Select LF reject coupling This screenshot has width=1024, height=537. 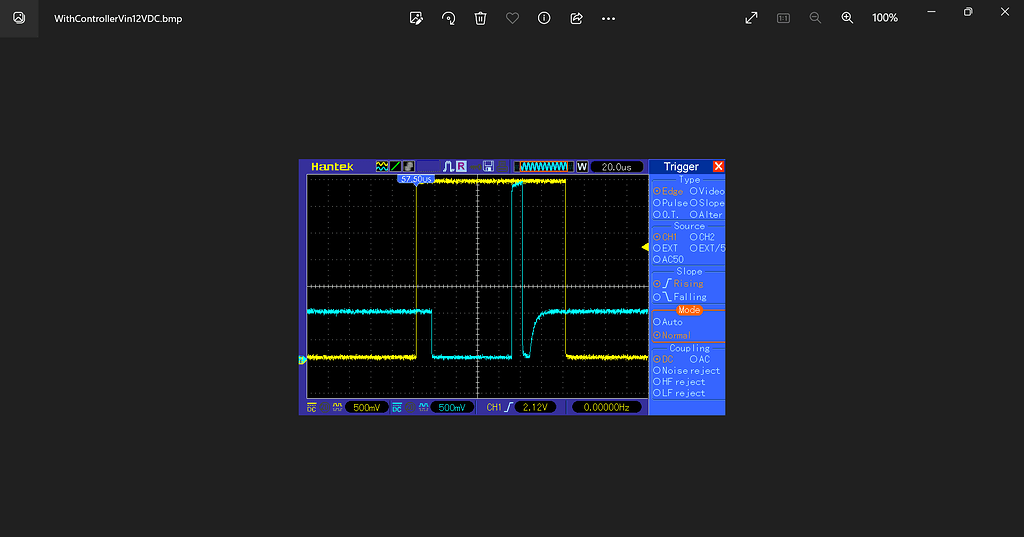tap(679, 393)
